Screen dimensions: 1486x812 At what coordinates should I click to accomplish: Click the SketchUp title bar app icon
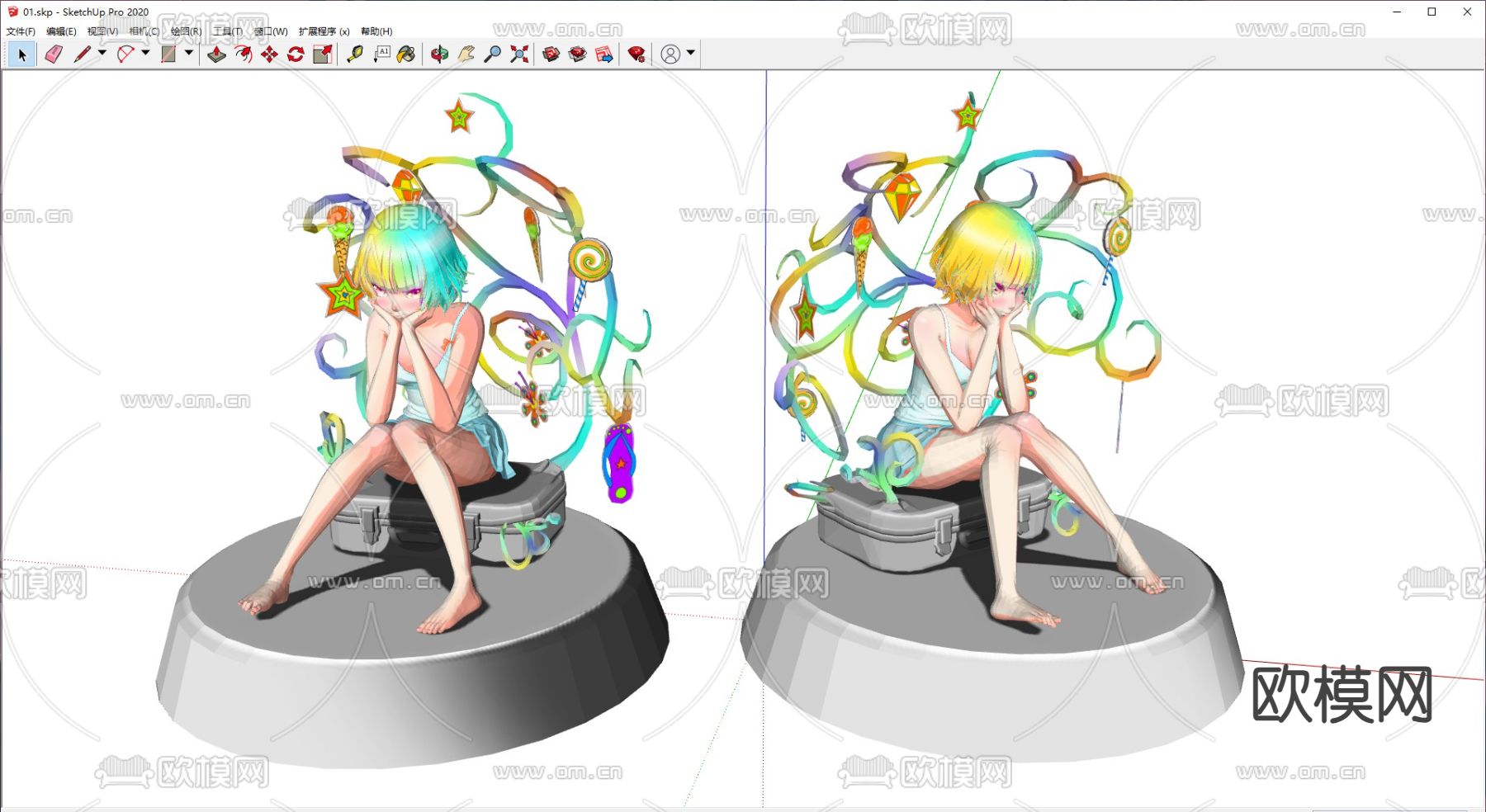point(13,12)
